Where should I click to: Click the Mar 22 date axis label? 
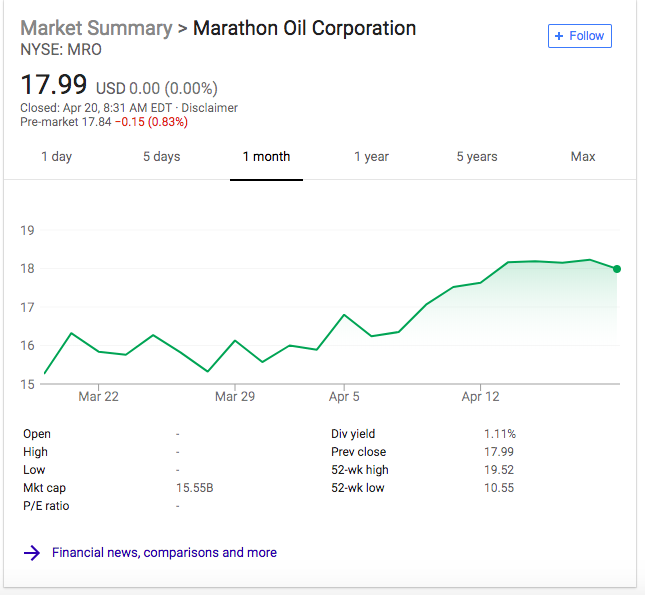(98, 397)
